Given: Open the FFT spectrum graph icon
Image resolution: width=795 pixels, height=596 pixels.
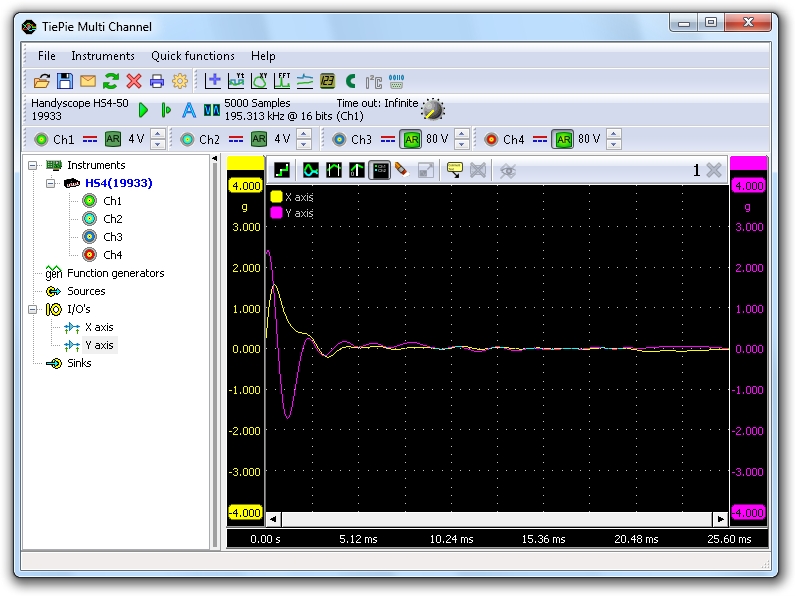Looking at the screenshot, I should (x=282, y=81).
